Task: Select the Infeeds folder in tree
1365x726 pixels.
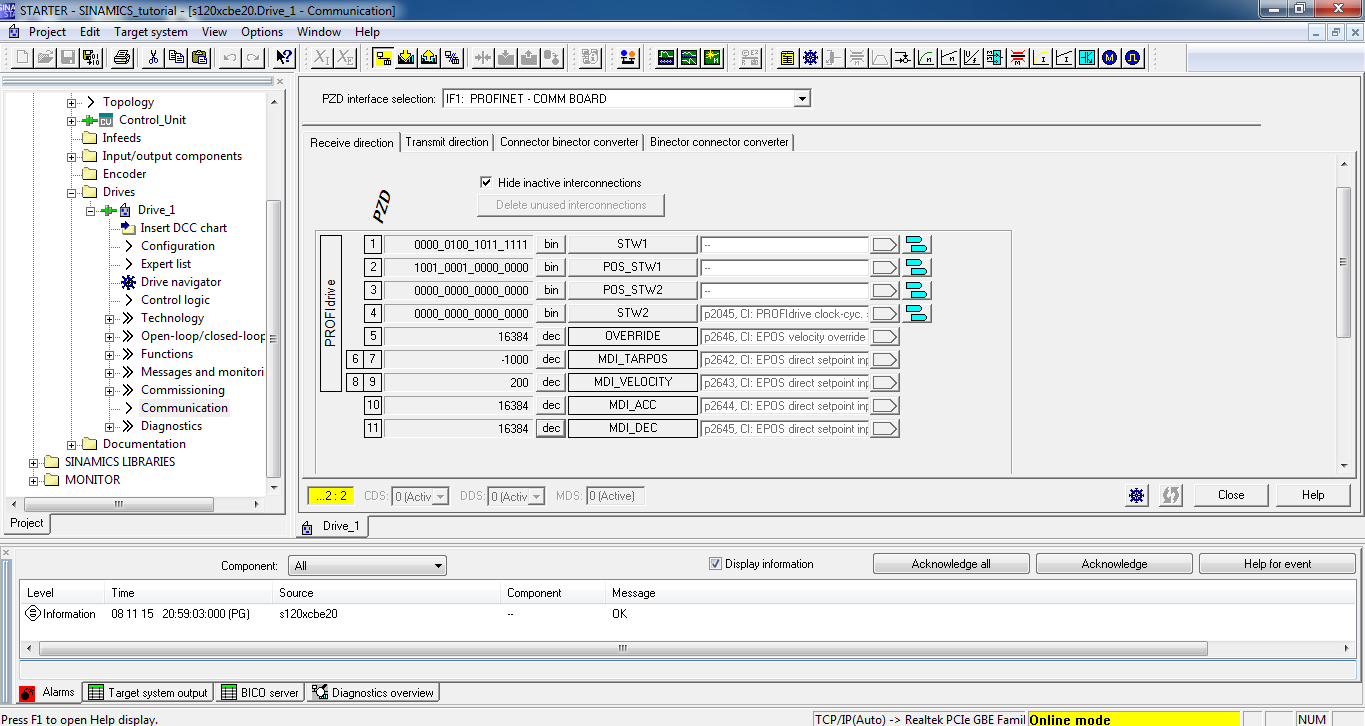Action: [x=121, y=138]
